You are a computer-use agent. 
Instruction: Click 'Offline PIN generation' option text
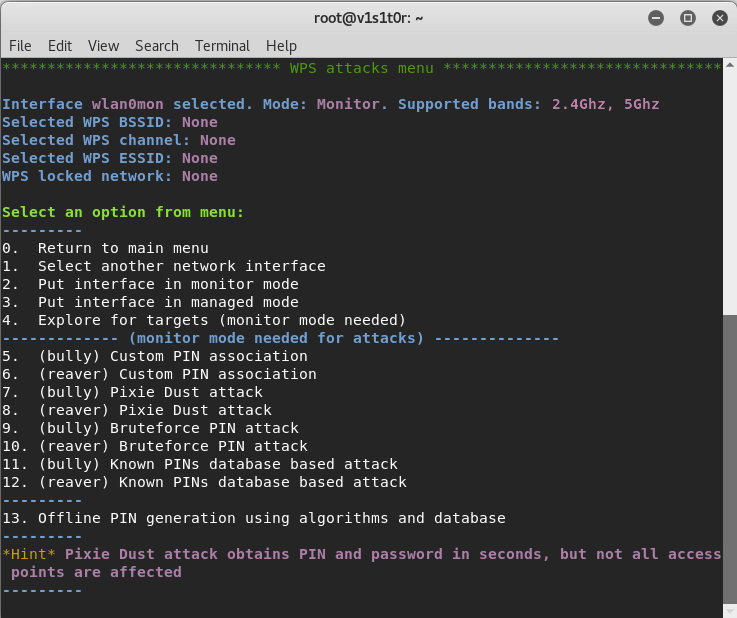[x=271, y=518]
